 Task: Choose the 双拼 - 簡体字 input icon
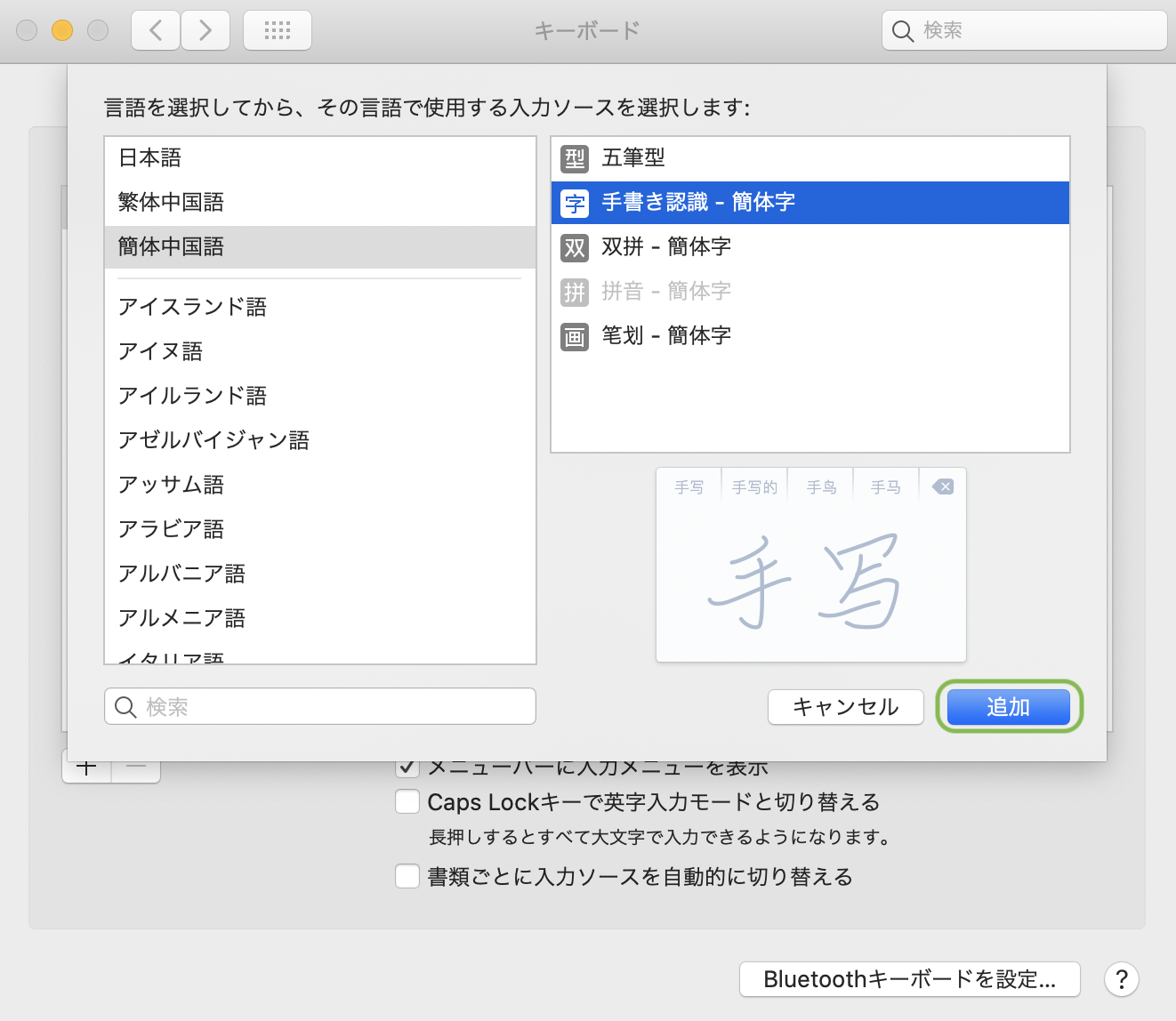[575, 248]
